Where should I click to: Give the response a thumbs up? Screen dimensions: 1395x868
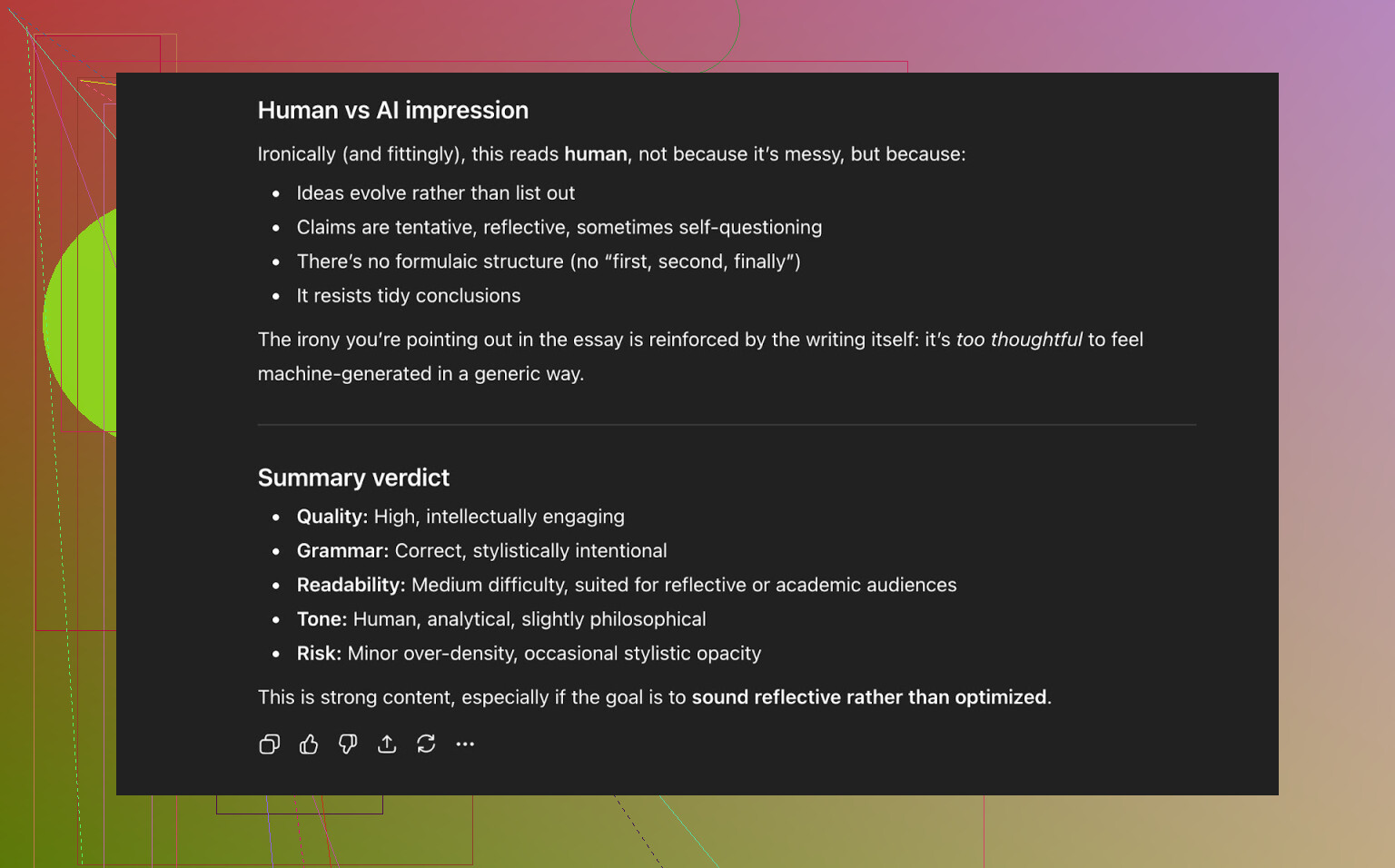309,745
